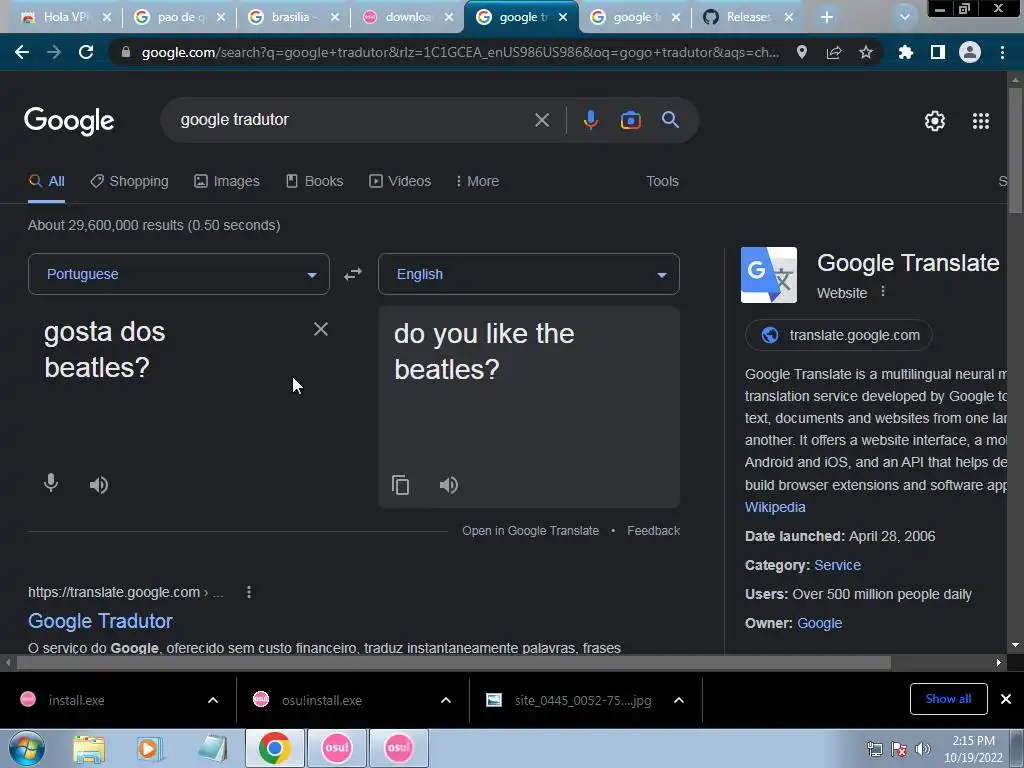Search by image with camera icon

pos(630,120)
